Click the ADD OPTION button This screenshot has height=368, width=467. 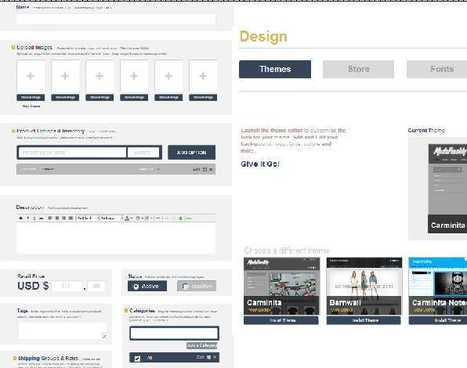[191, 152]
